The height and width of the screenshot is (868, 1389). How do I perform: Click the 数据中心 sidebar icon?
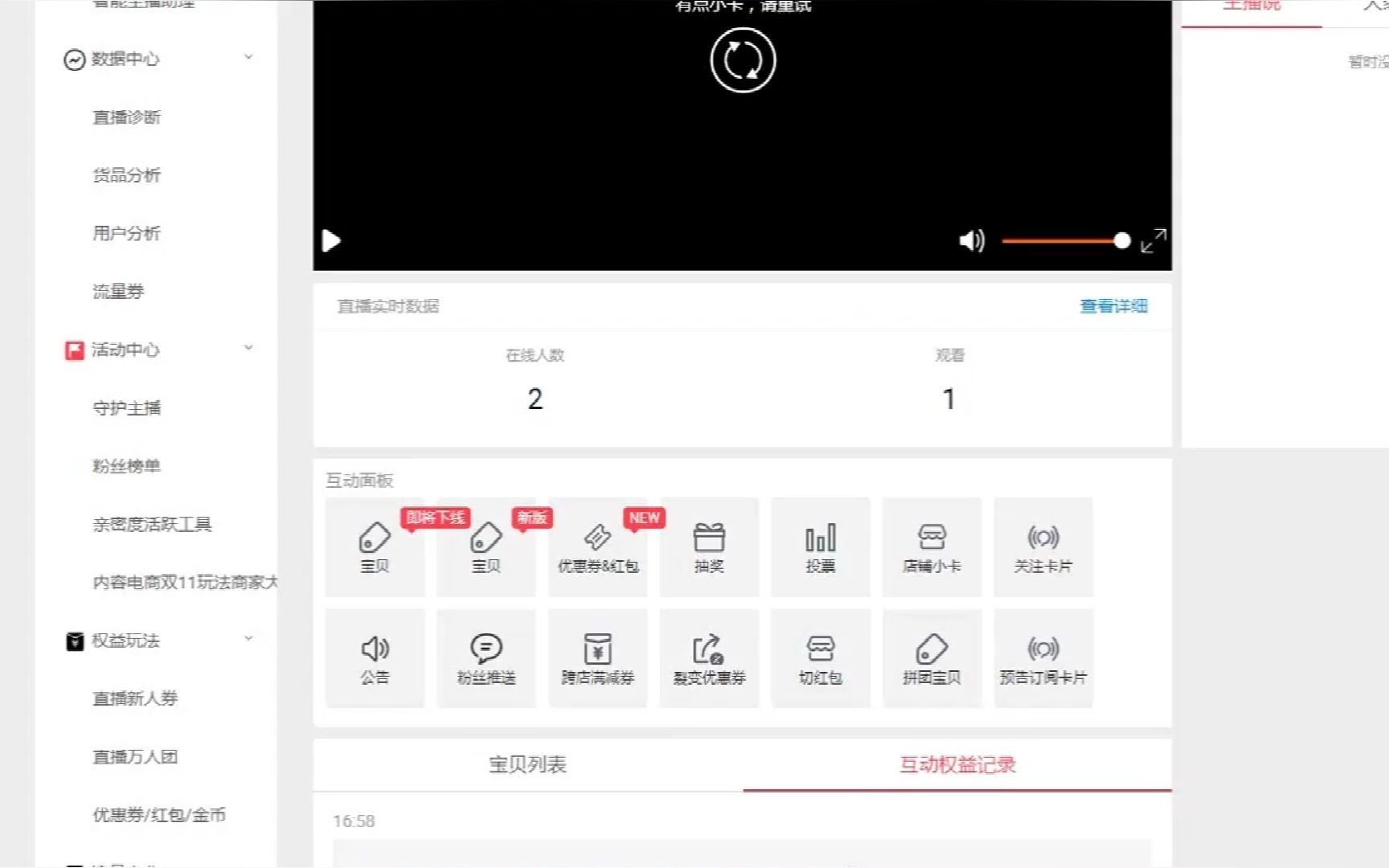point(74,59)
